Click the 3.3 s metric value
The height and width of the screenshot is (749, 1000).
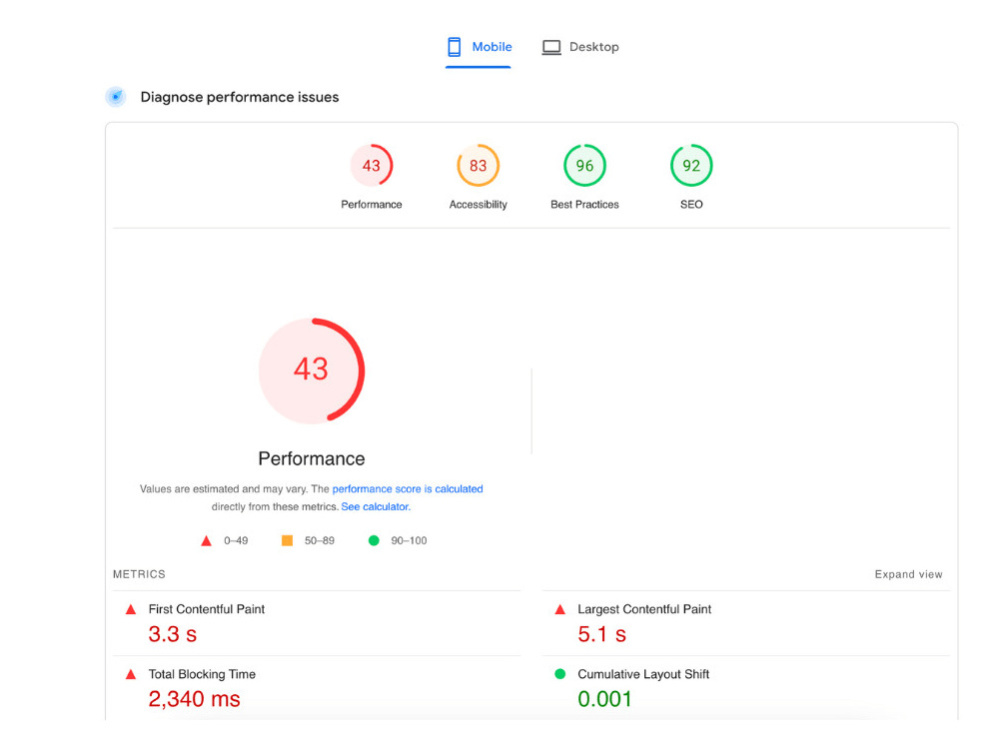pyautogui.click(x=173, y=634)
